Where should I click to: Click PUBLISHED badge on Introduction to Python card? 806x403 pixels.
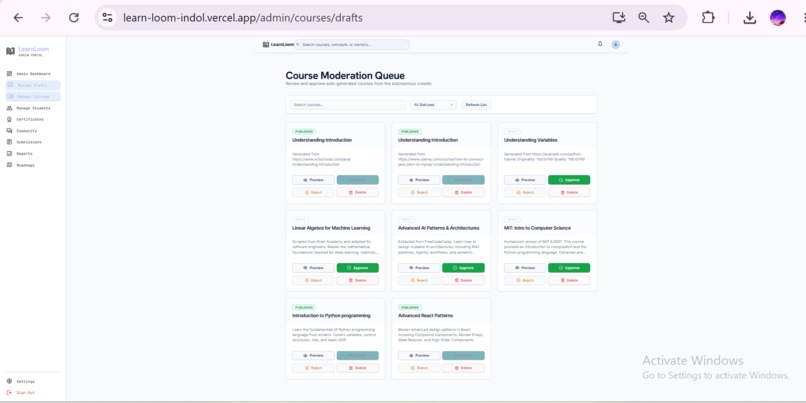point(304,307)
